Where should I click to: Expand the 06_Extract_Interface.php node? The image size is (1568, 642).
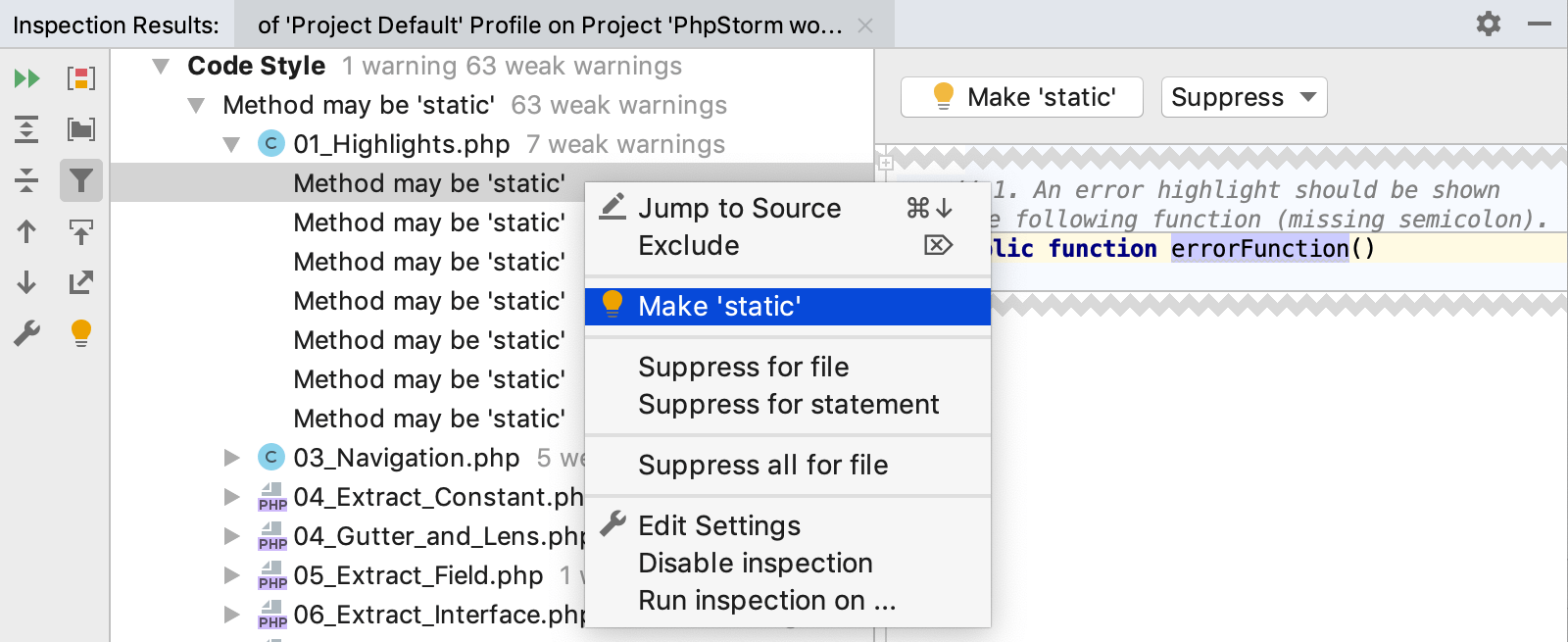tap(232, 615)
